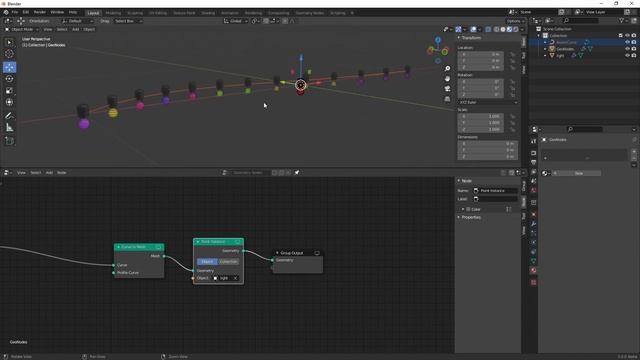
Task: Open the XYZ Euler rotation mode dropdown
Action: [x=488, y=102]
